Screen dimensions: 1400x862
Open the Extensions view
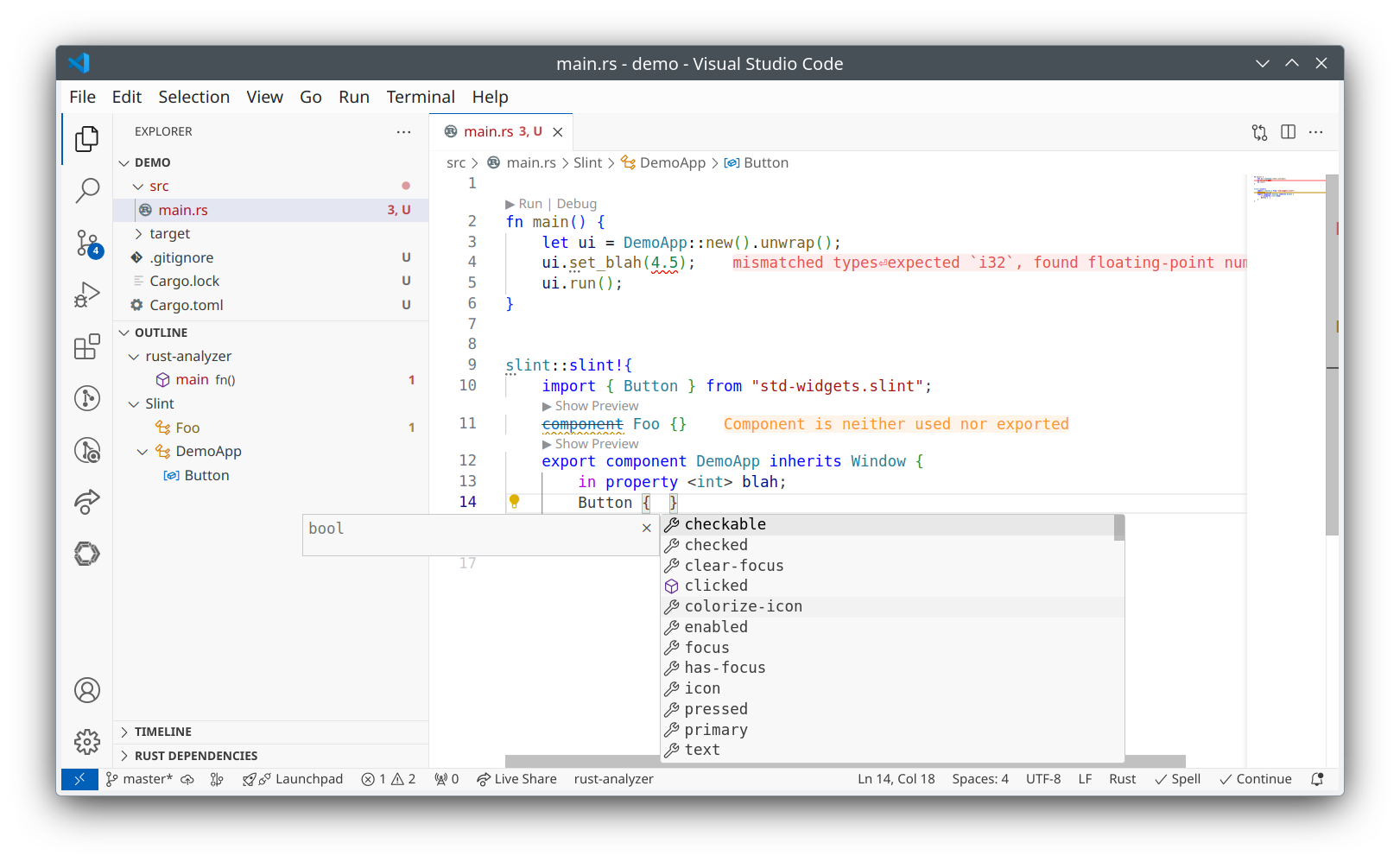pyautogui.click(x=87, y=346)
